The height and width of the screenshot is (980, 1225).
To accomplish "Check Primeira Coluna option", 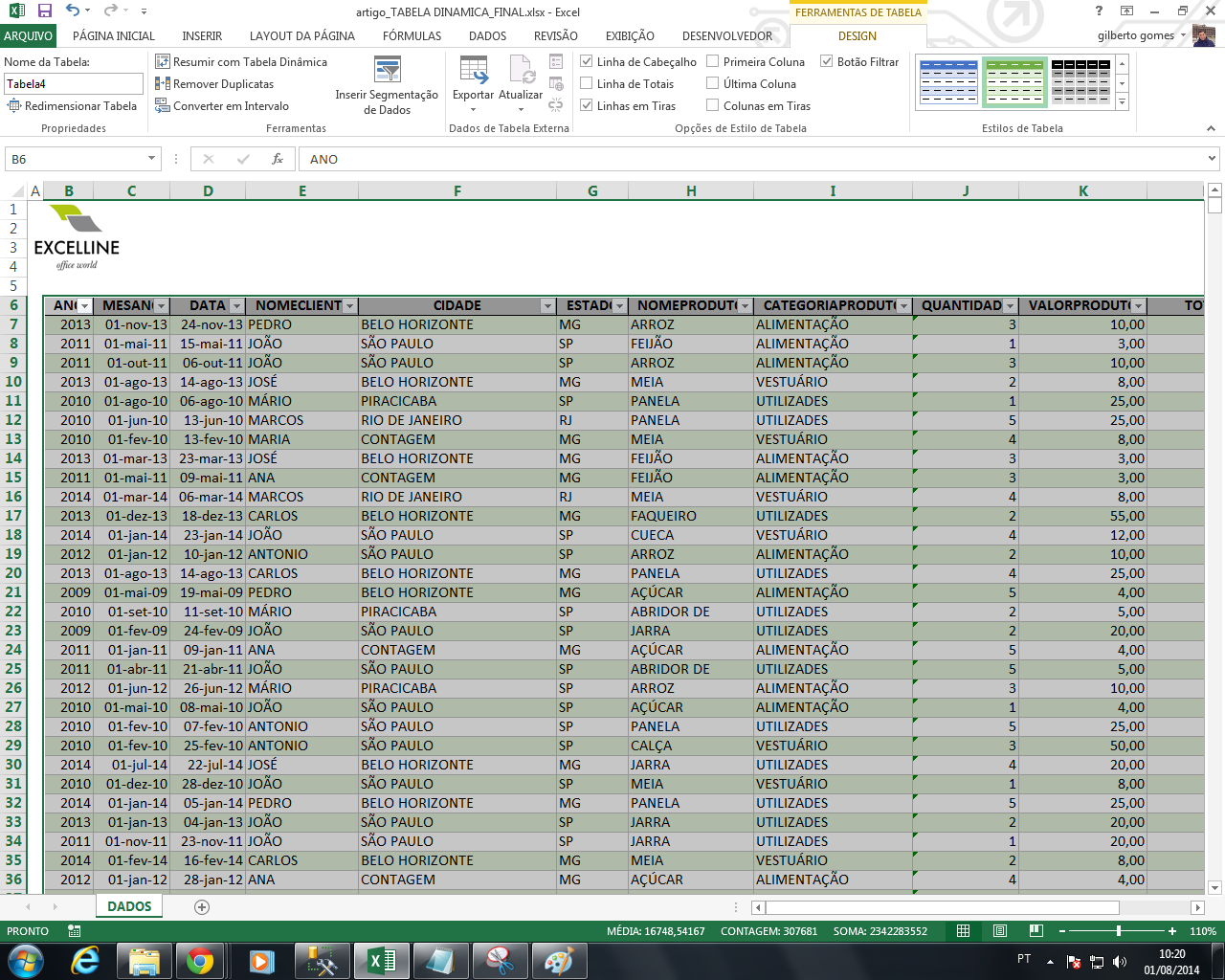I will (711, 60).
